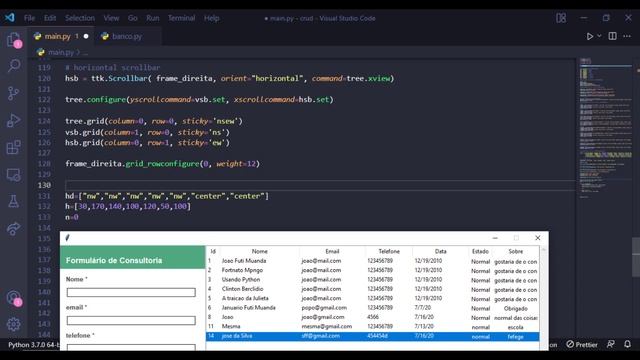Open the Live Share icon in activity bar
Screen dimensions: 640x360
point(13,228)
